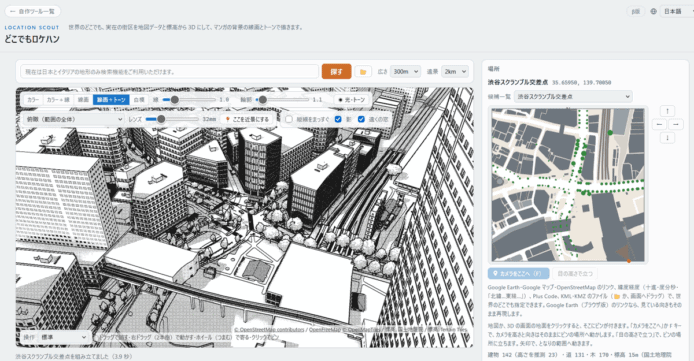Move map area right with arrow

click(x=676, y=124)
